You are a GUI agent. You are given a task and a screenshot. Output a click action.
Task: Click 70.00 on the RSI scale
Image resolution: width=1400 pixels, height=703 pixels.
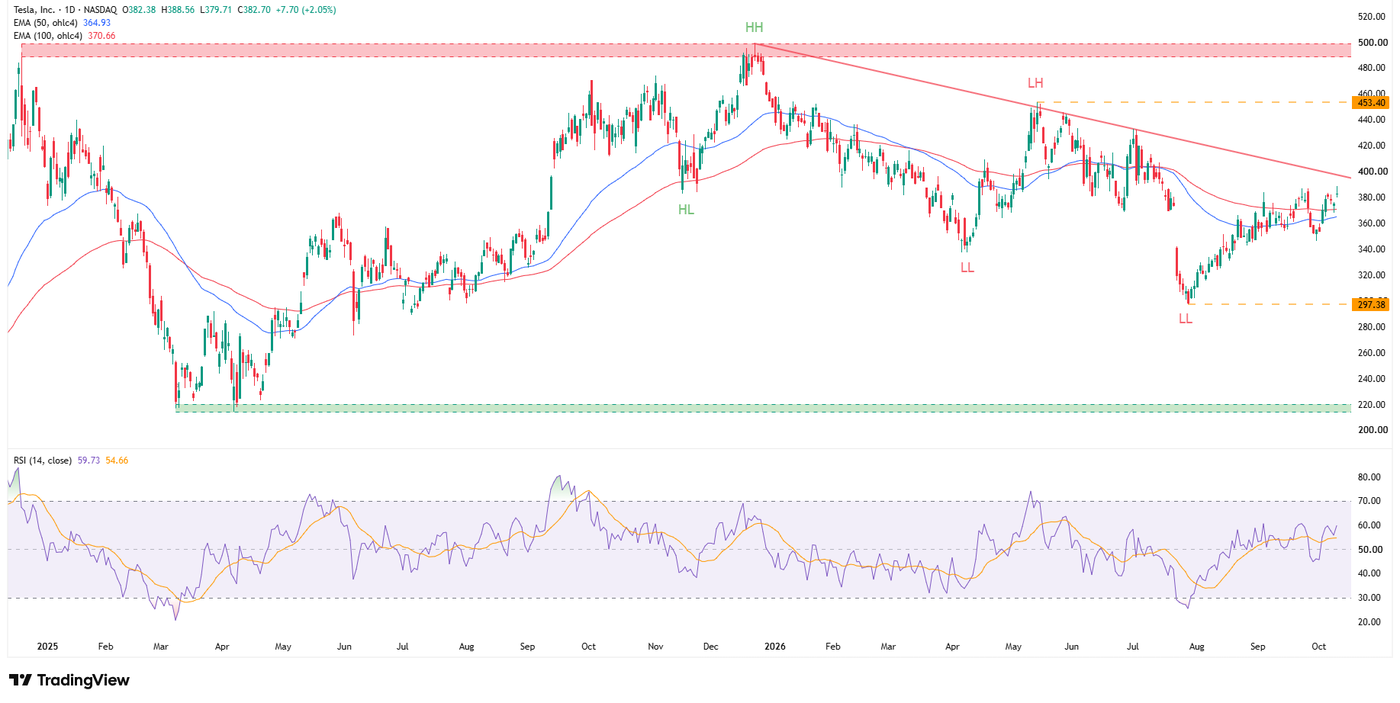(1371, 501)
